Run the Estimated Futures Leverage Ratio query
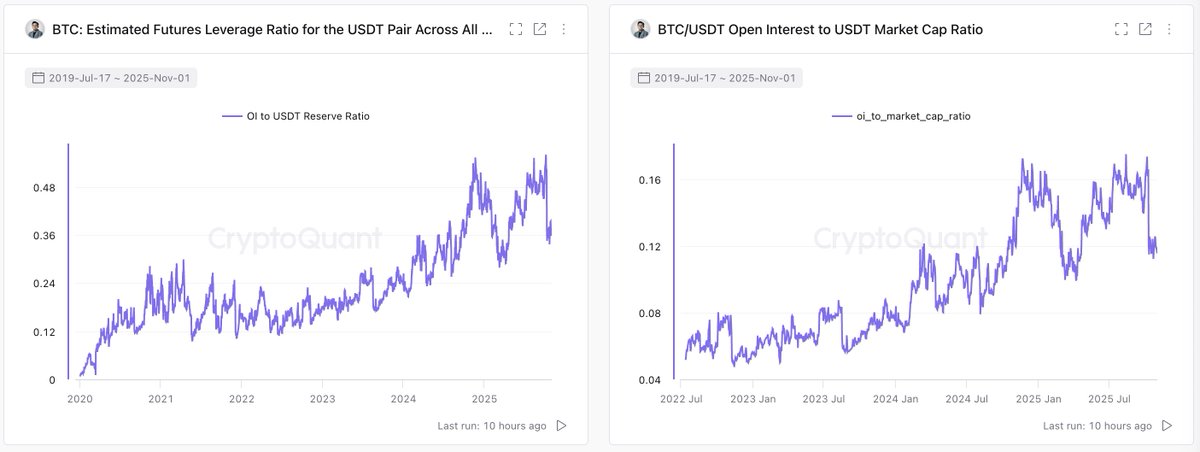The image size is (1200, 452). [561, 426]
